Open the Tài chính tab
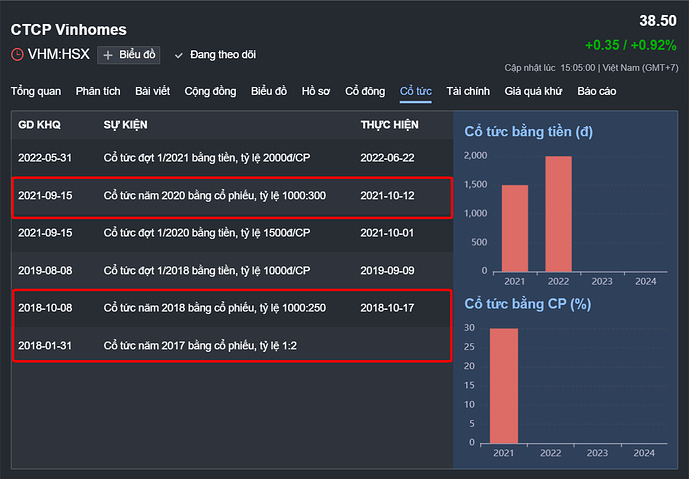689x479 pixels. tap(468, 91)
